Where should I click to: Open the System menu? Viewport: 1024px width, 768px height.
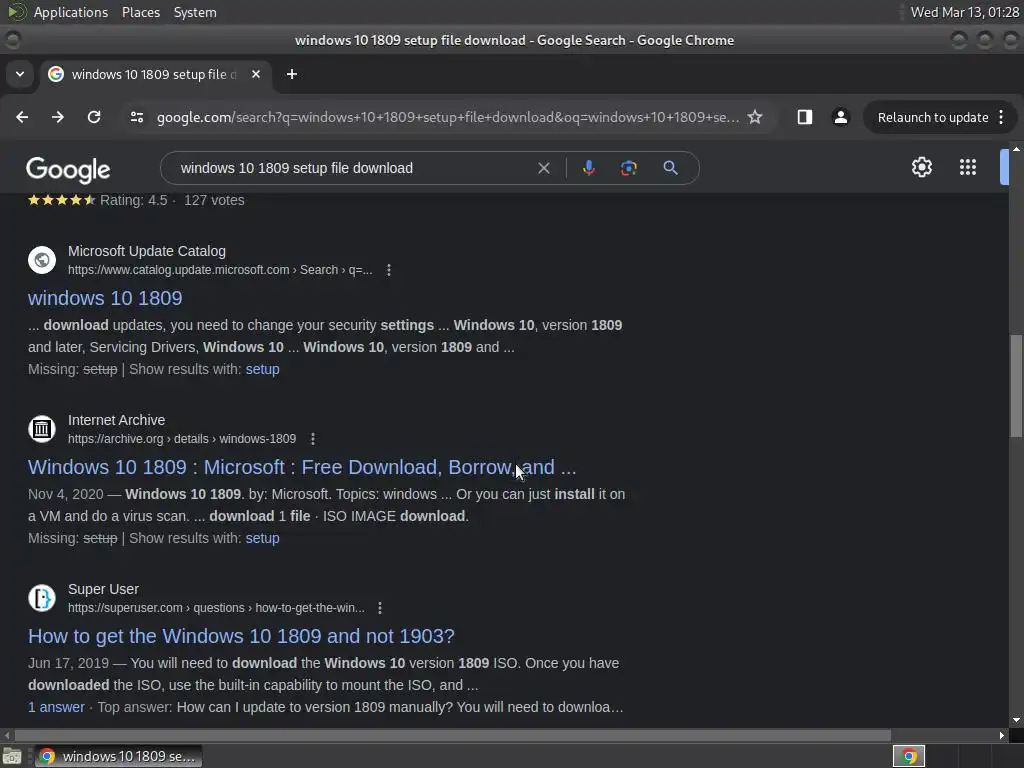coord(195,12)
